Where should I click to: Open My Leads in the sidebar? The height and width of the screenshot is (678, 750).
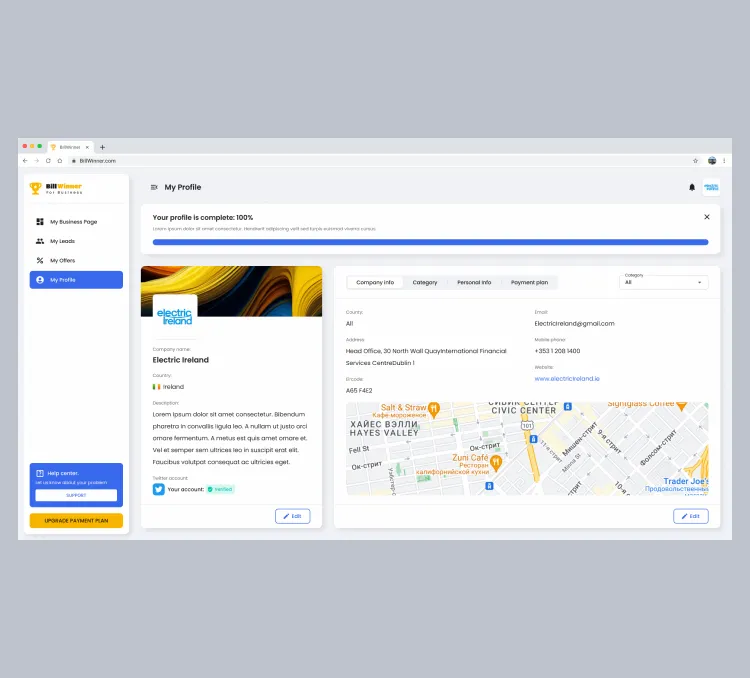coord(76,241)
